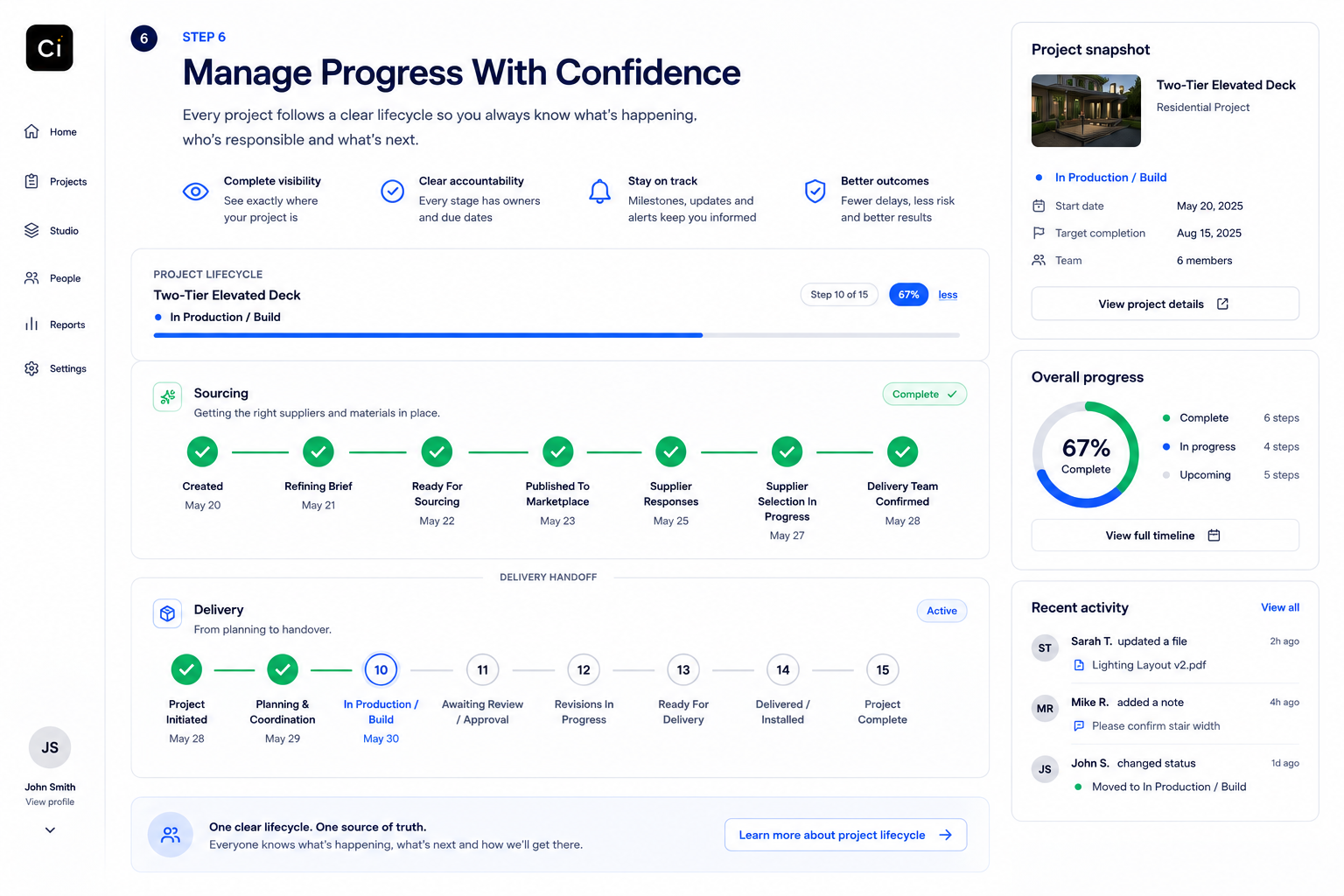Screen dimensions: 1344x896
Task: Select step 10 In Production / Build
Action: tap(381, 669)
